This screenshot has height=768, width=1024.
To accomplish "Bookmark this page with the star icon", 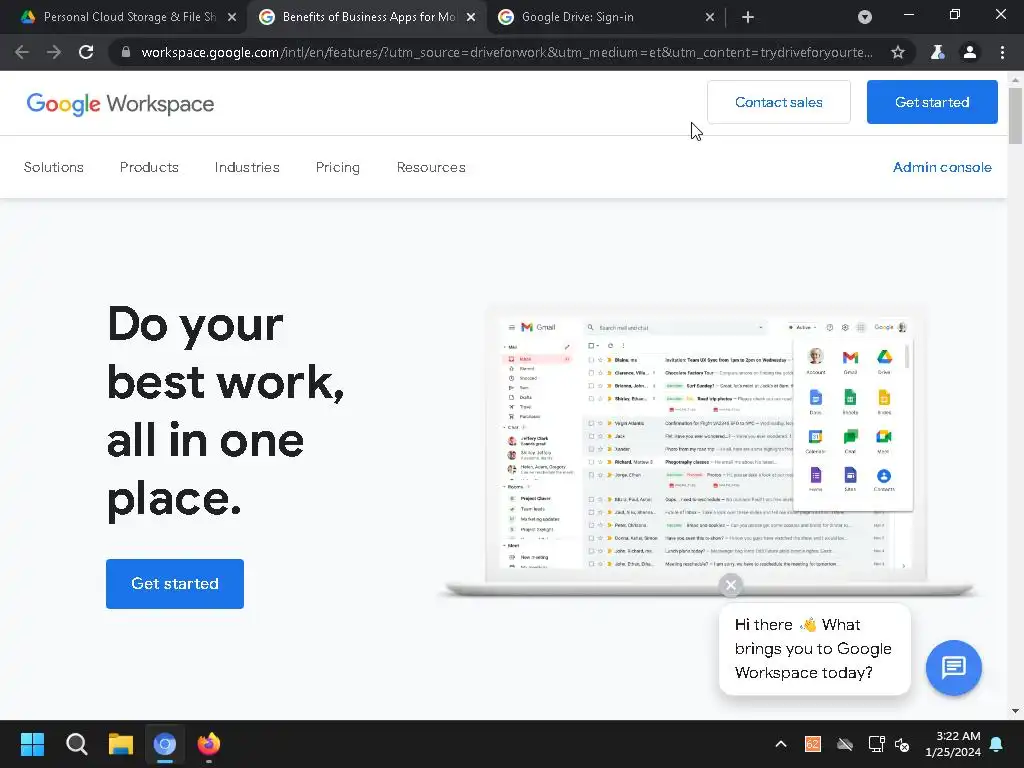I will [898, 52].
